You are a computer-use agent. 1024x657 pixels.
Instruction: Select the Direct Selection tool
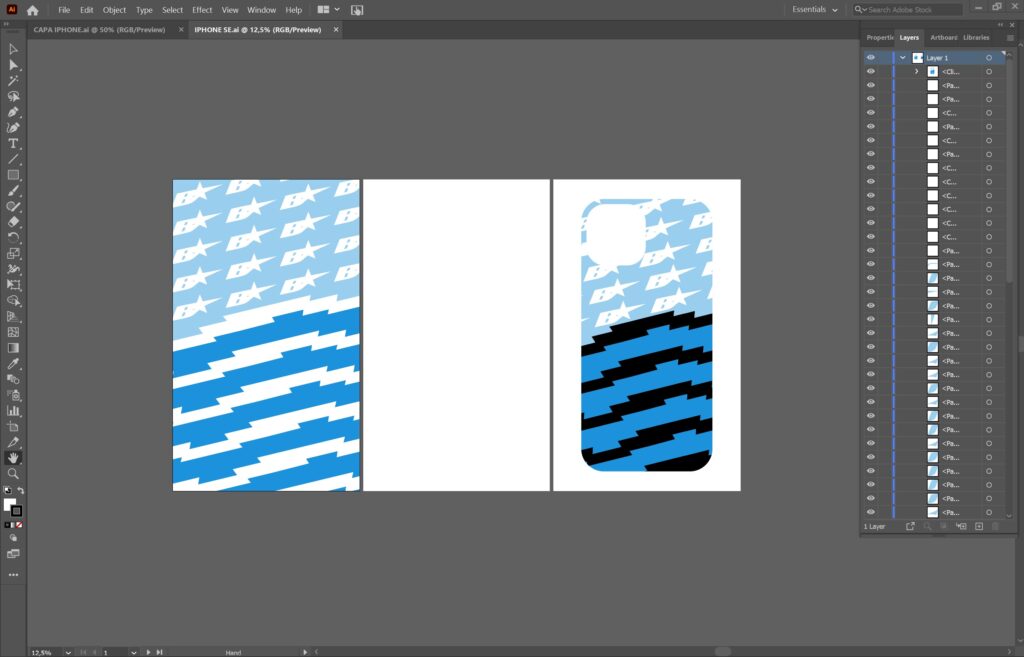(x=13, y=64)
